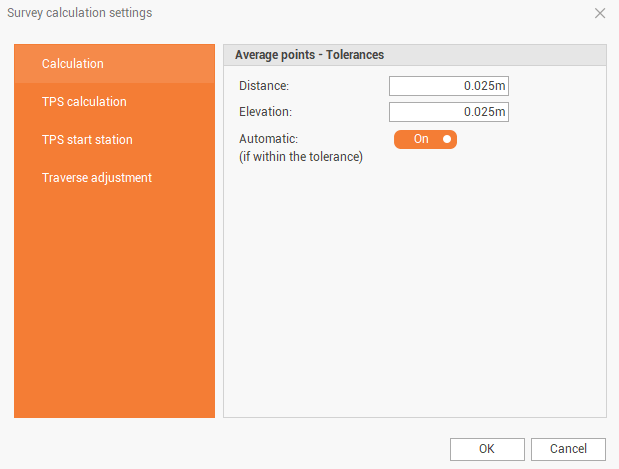Go to Traverse adjustment settings
This screenshot has height=469, width=619.
point(97,178)
